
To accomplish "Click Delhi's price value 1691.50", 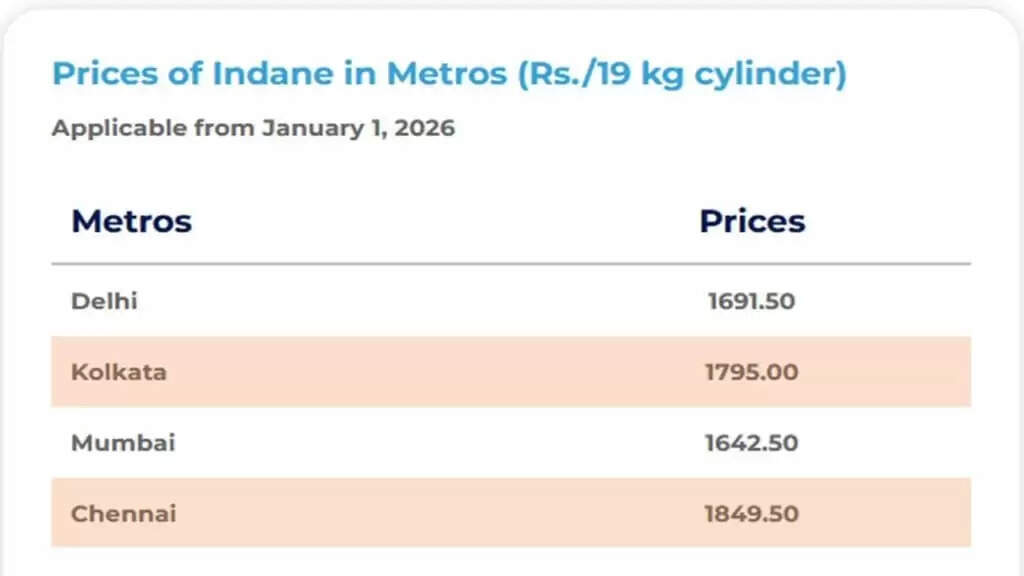I will (751, 301).
